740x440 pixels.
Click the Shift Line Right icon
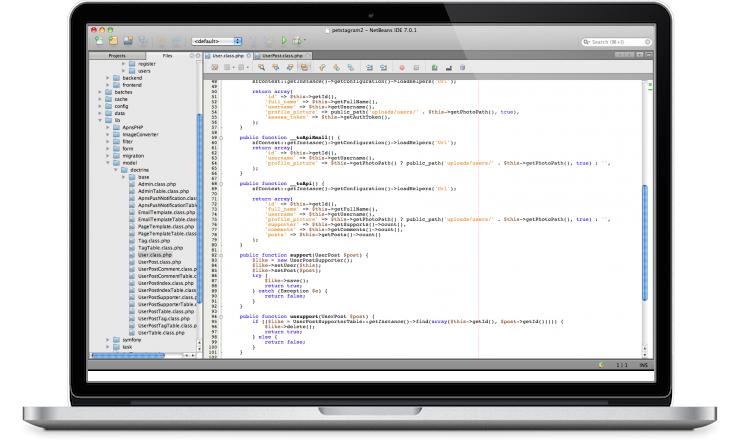pos(383,68)
